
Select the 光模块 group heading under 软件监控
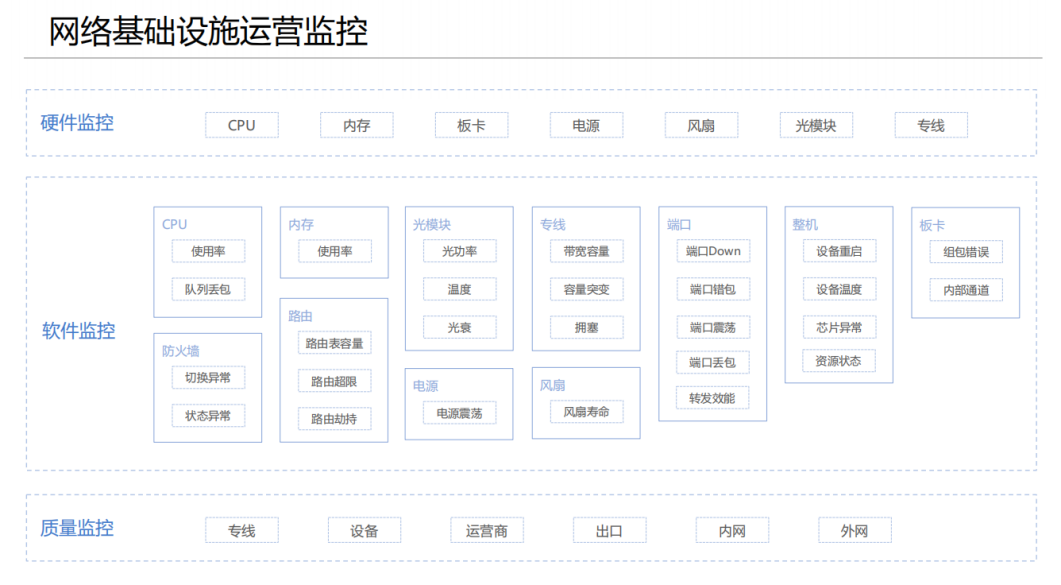point(432,225)
